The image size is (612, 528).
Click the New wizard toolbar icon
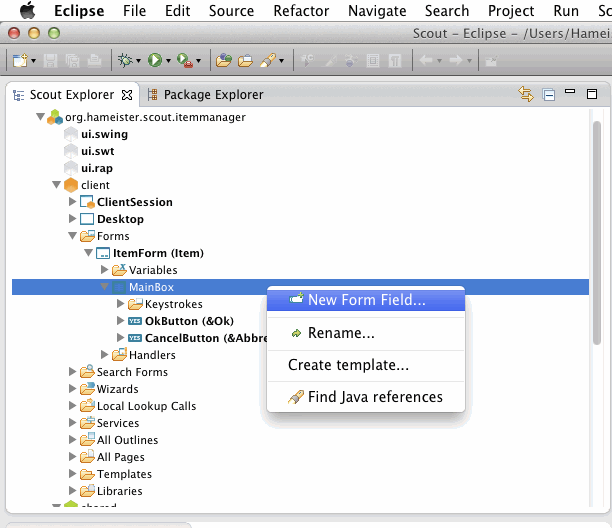(x=19, y=60)
